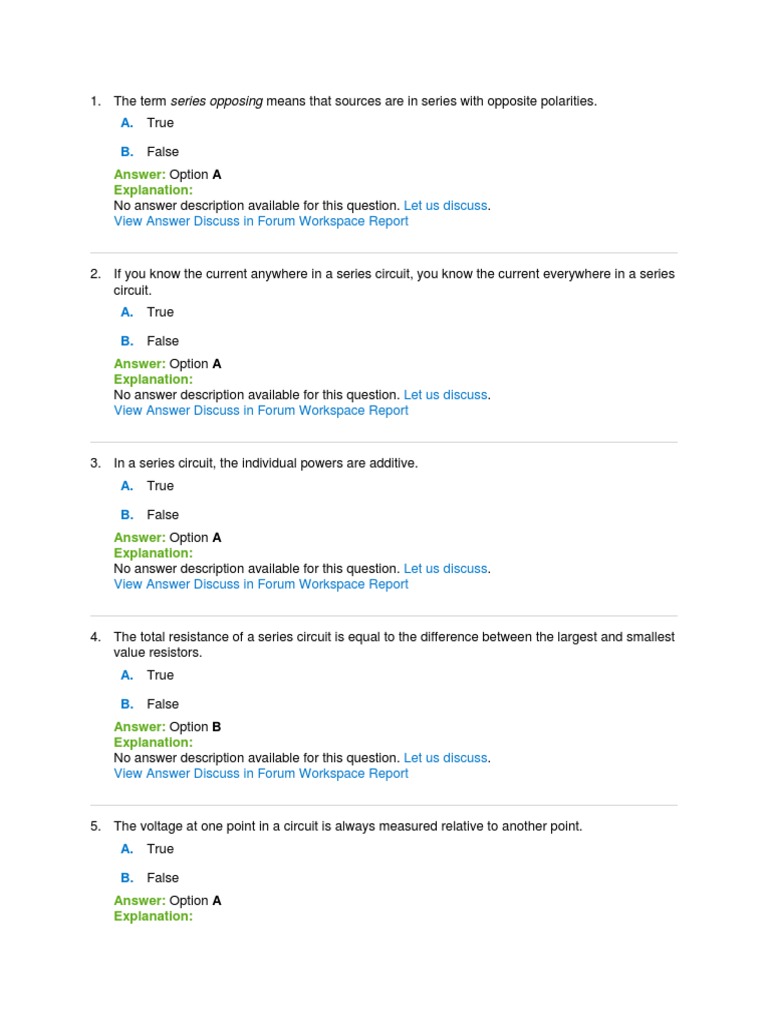Click 'View Answer' link below question 4

(x=144, y=774)
